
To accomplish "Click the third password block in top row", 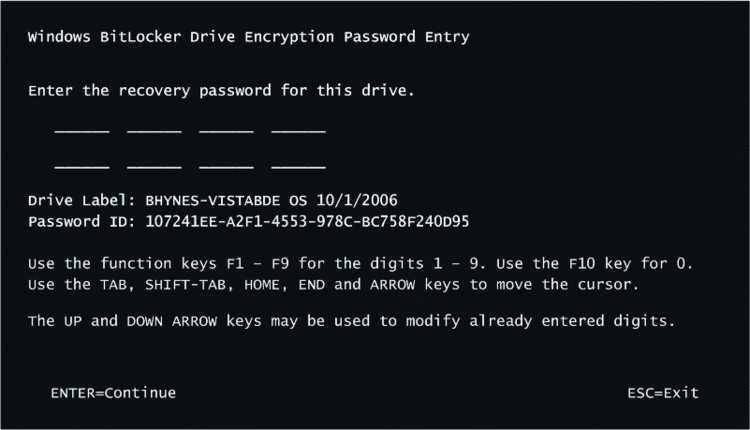I will 227,127.
